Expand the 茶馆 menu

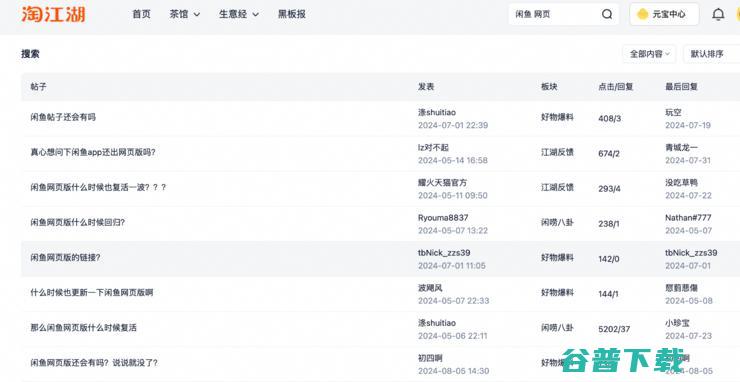pyautogui.click(x=185, y=14)
